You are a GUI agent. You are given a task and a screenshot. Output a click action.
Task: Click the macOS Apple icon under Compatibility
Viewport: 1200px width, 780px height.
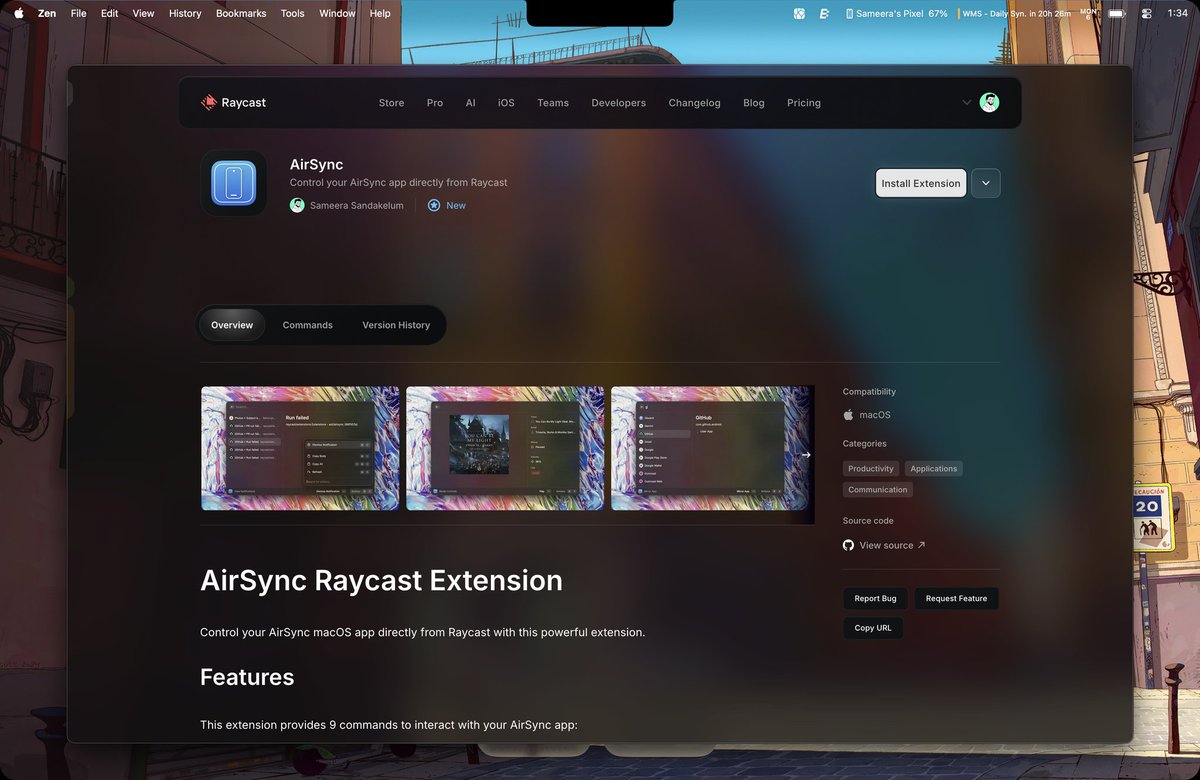point(851,414)
